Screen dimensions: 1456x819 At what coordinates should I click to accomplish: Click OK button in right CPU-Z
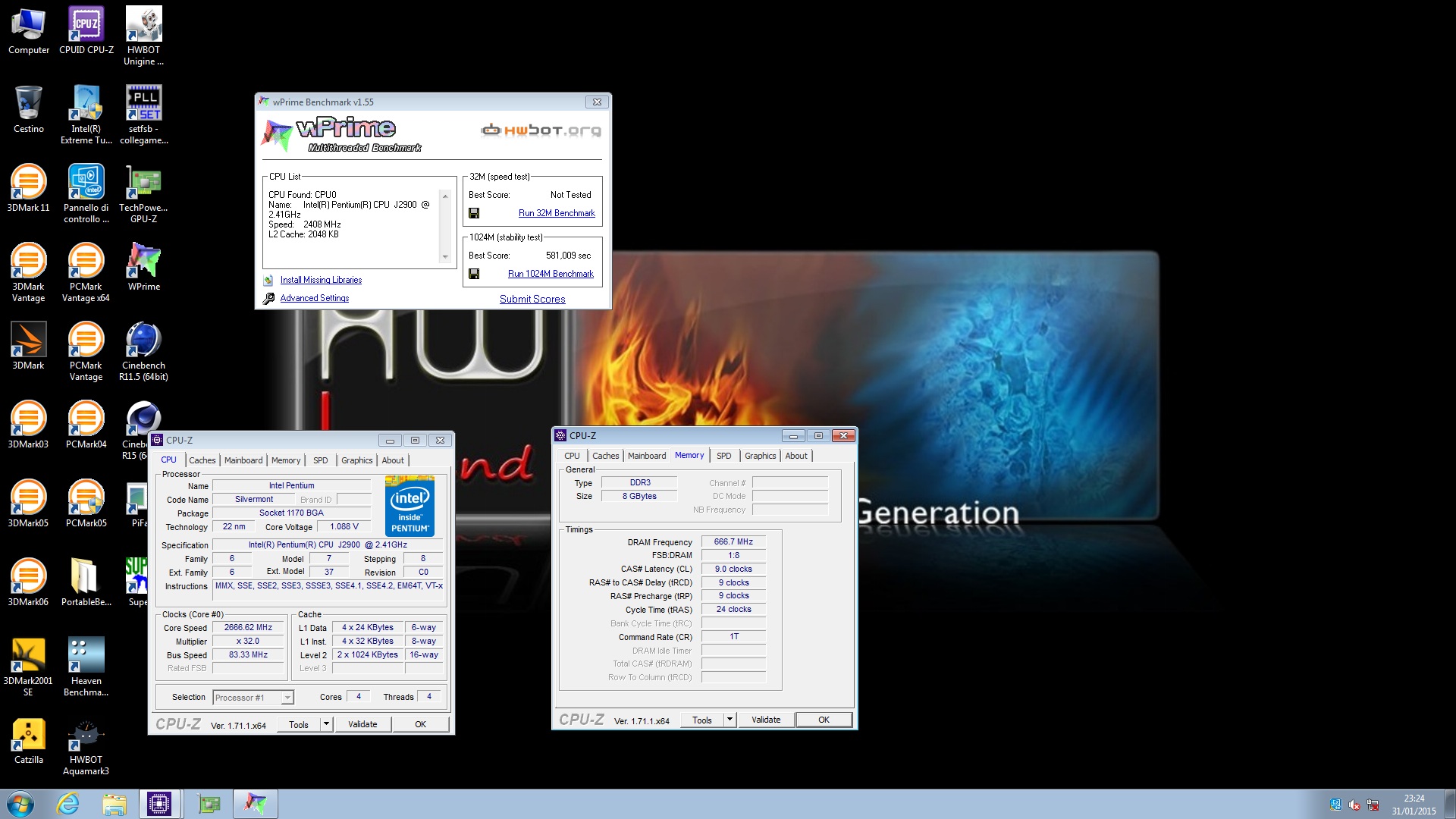click(x=824, y=720)
